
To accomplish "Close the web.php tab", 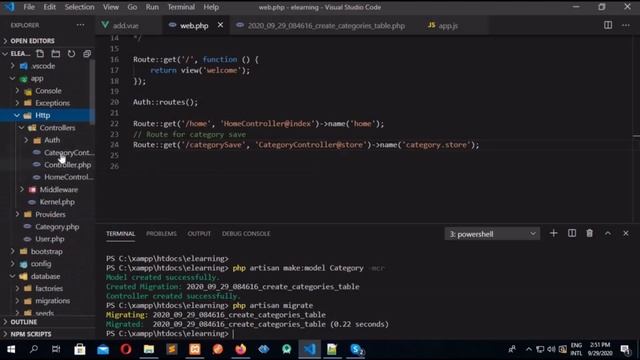I will tap(220, 25).
